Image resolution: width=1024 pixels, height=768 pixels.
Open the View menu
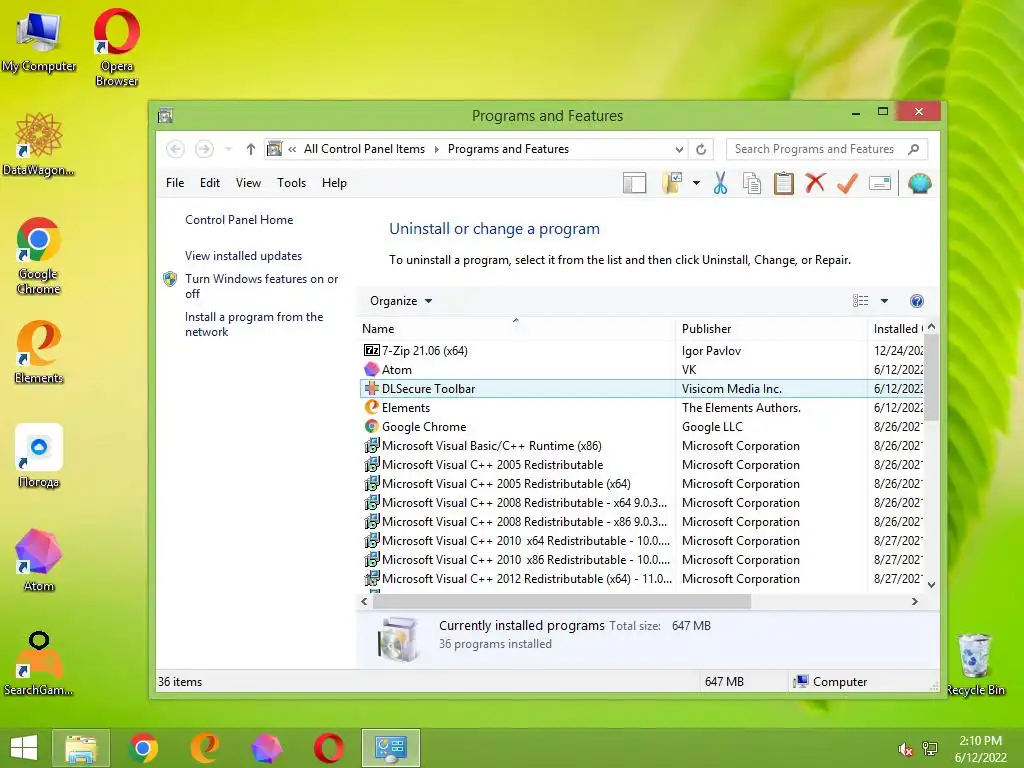tap(248, 183)
